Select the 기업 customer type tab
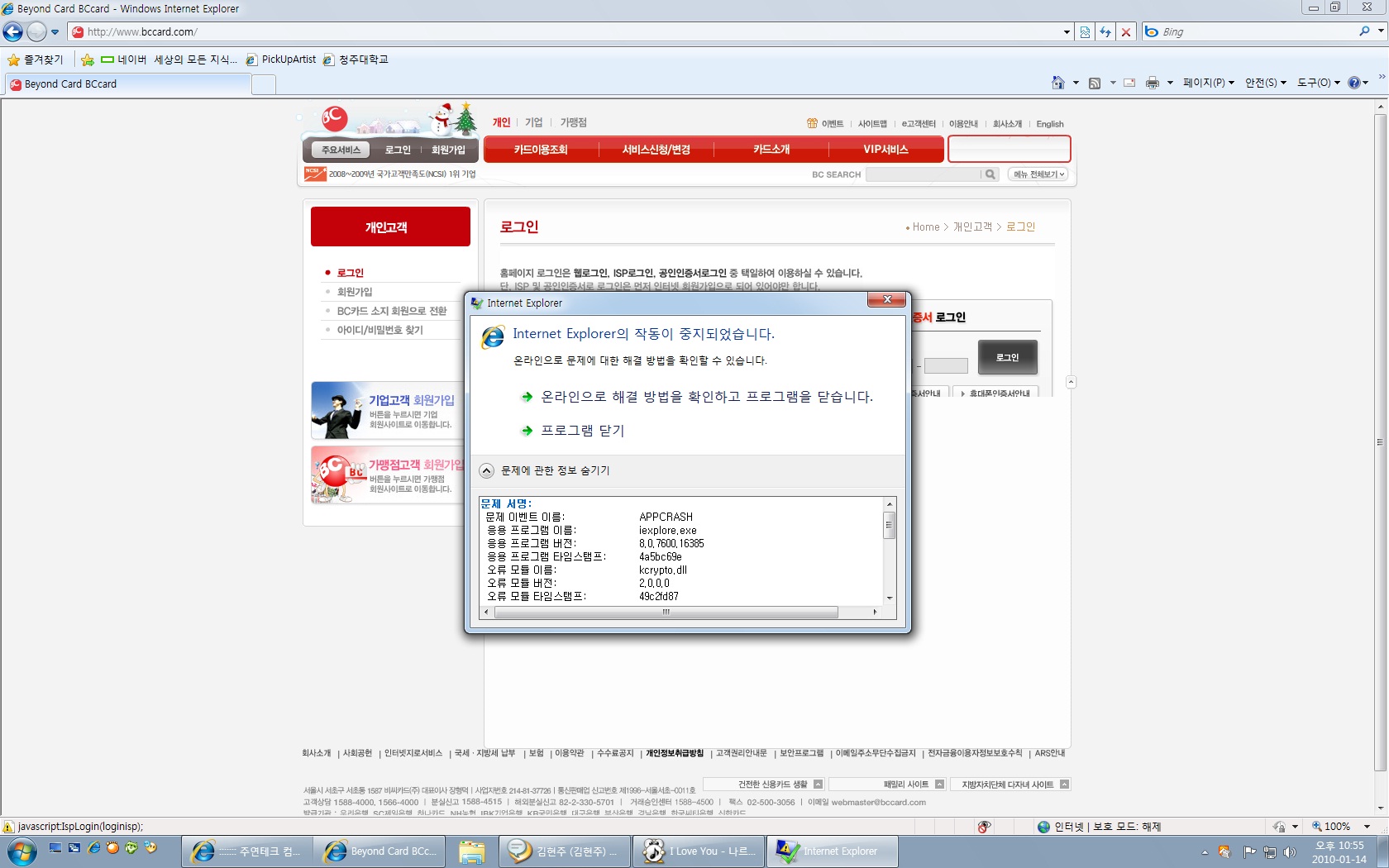Image resolution: width=1389 pixels, height=868 pixels. pos(534,122)
